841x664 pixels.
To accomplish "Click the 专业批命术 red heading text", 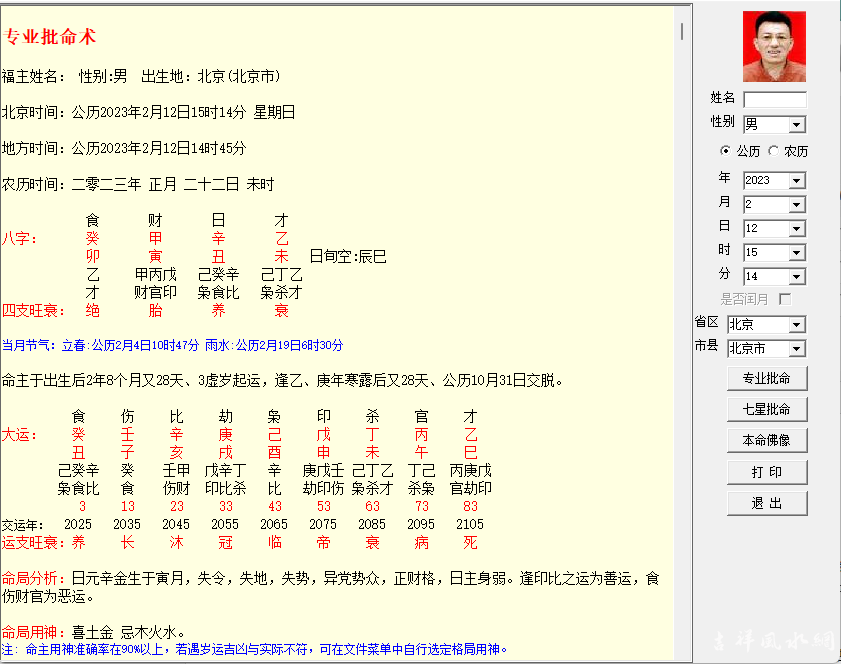I will pyautogui.click(x=50, y=38).
